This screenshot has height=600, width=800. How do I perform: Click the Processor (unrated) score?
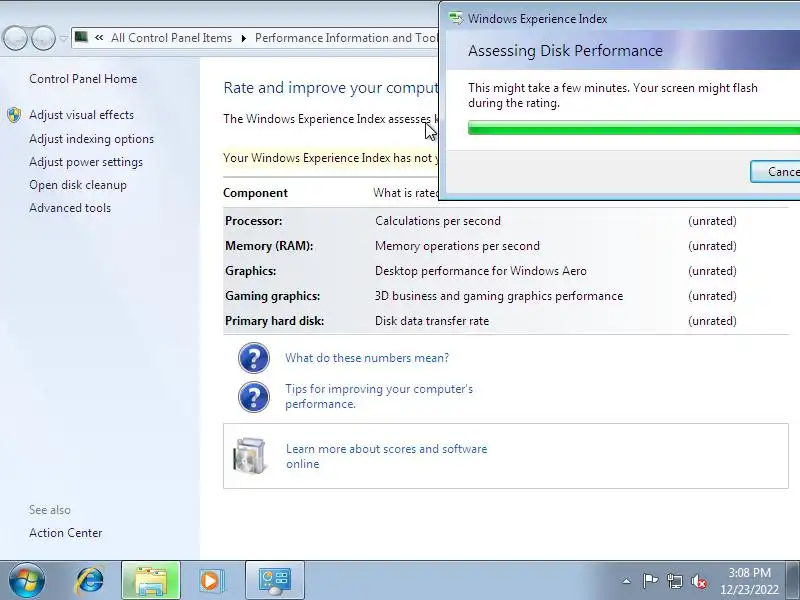tap(712, 221)
